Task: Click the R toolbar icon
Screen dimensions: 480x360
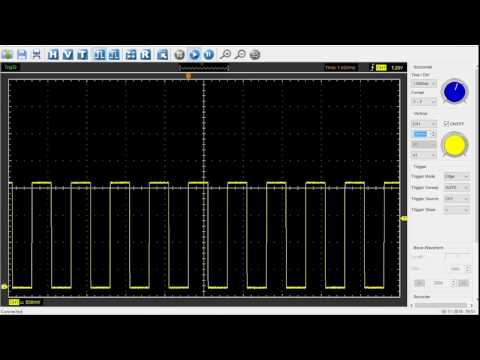Action: pyautogui.click(x=145, y=54)
